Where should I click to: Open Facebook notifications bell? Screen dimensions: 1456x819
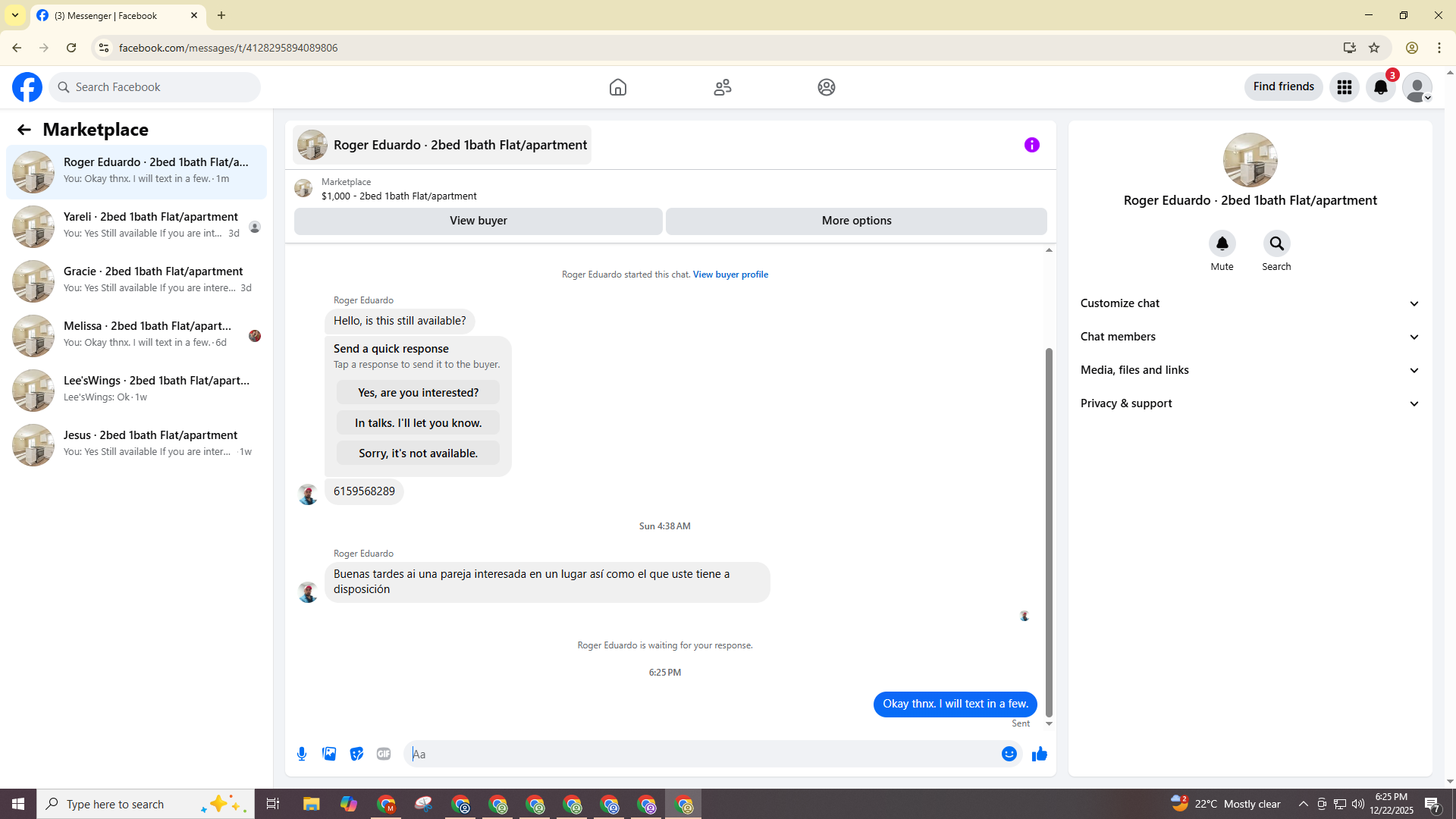point(1380,87)
